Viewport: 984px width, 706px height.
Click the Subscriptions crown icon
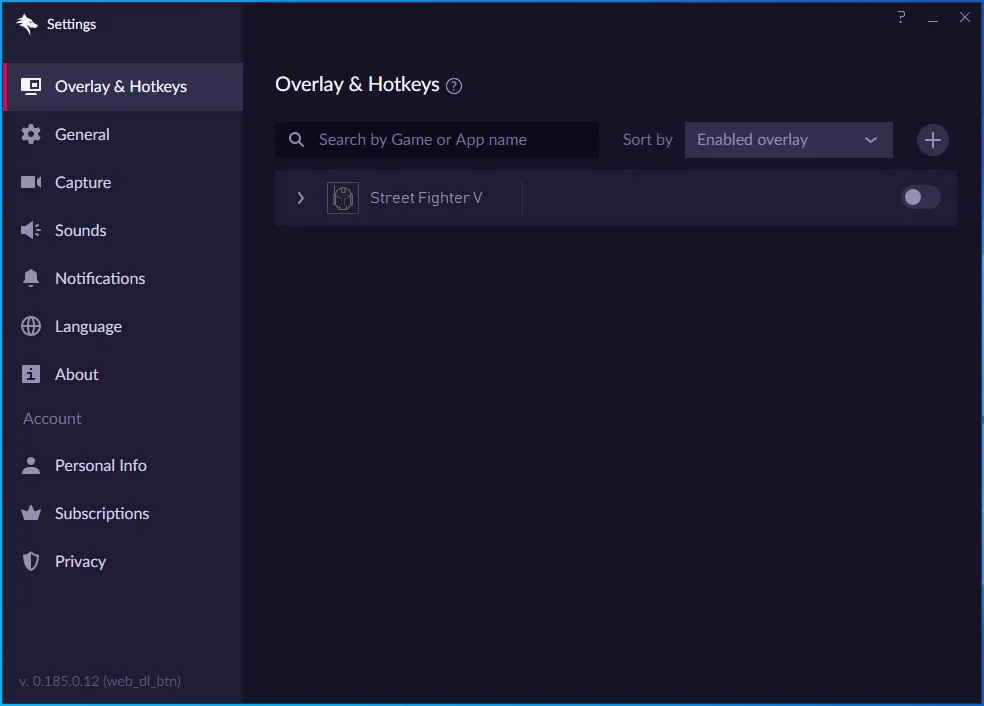coord(31,513)
